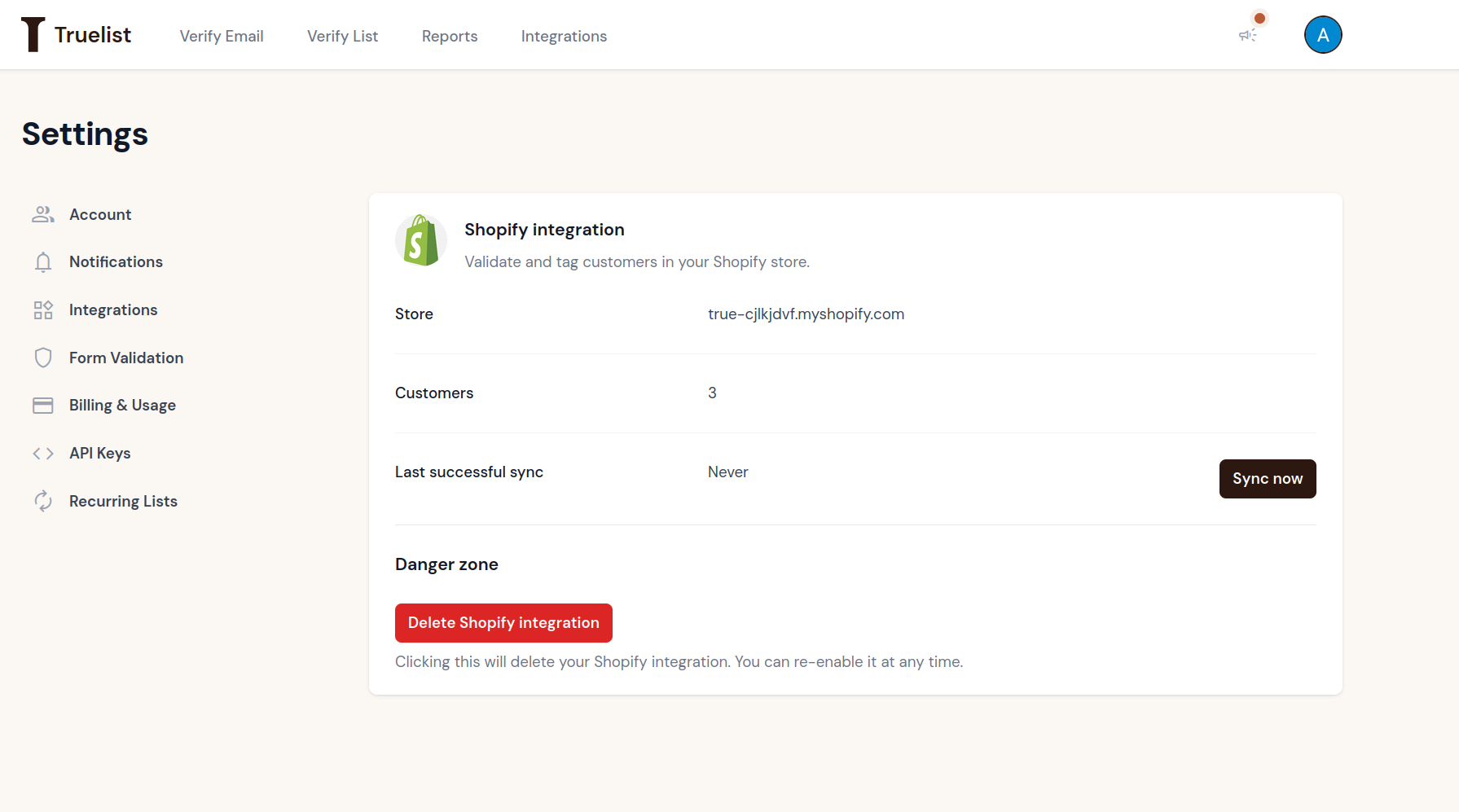1459x812 pixels.
Task: Open the Verify List page
Action: tap(342, 36)
